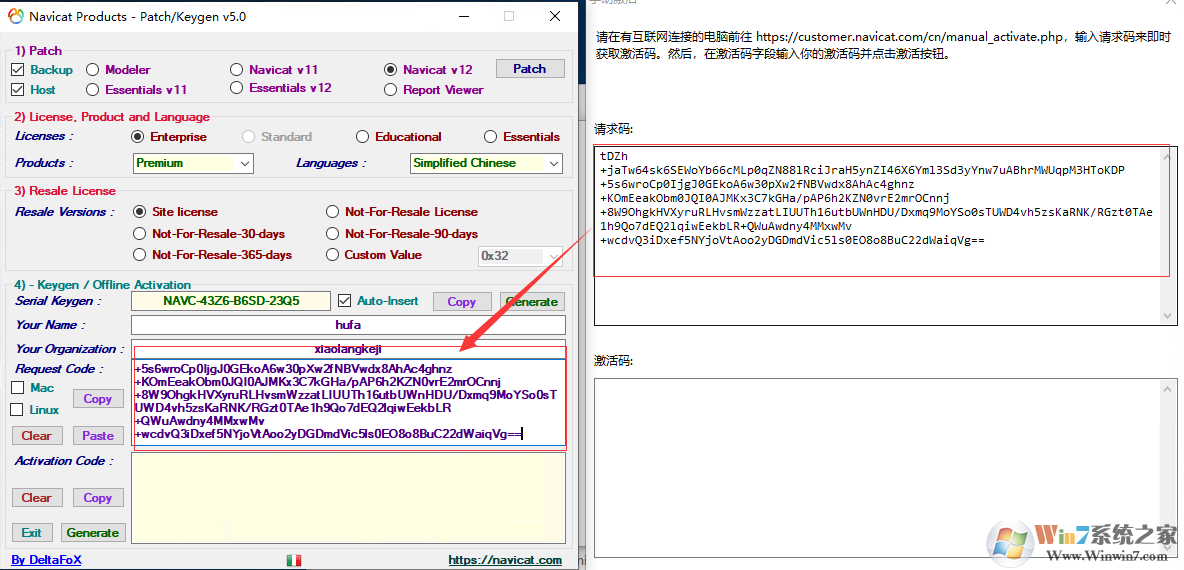Image resolution: width=1184 pixels, height=570 pixels.
Task: Toggle the Backup checkbox
Action: point(18,69)
